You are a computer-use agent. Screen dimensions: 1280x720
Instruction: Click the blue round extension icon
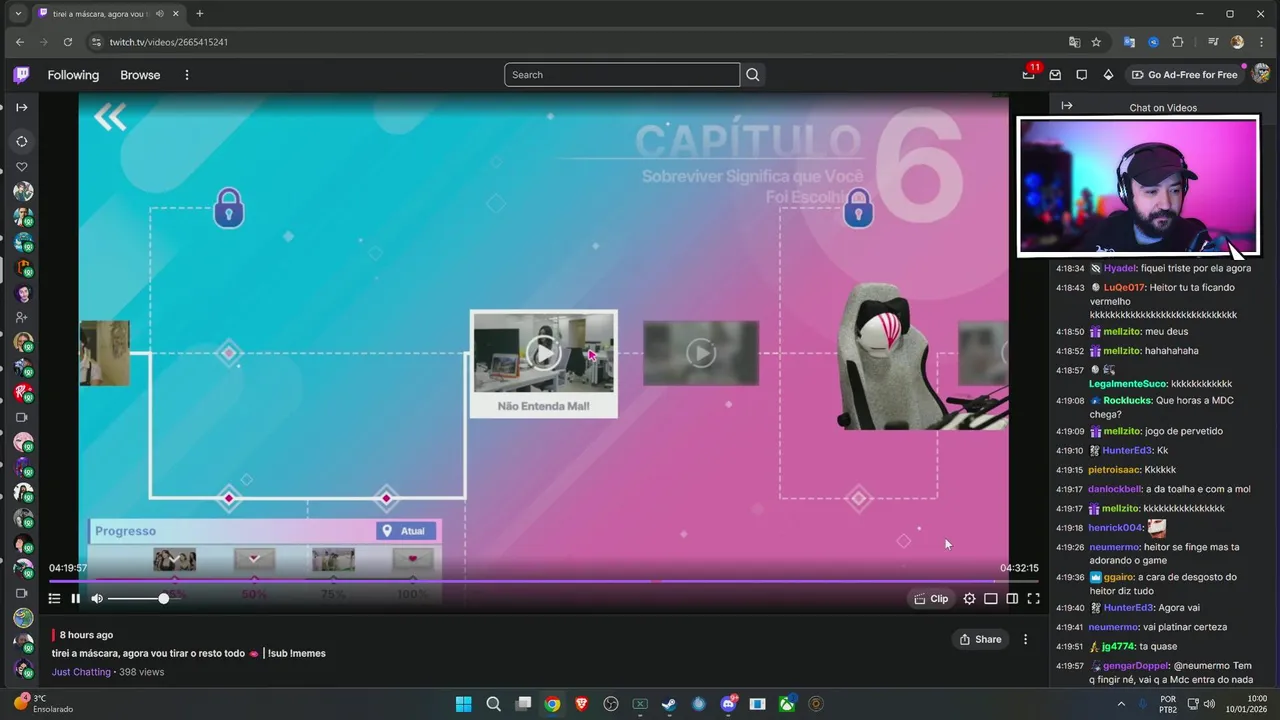(1153, 42)
